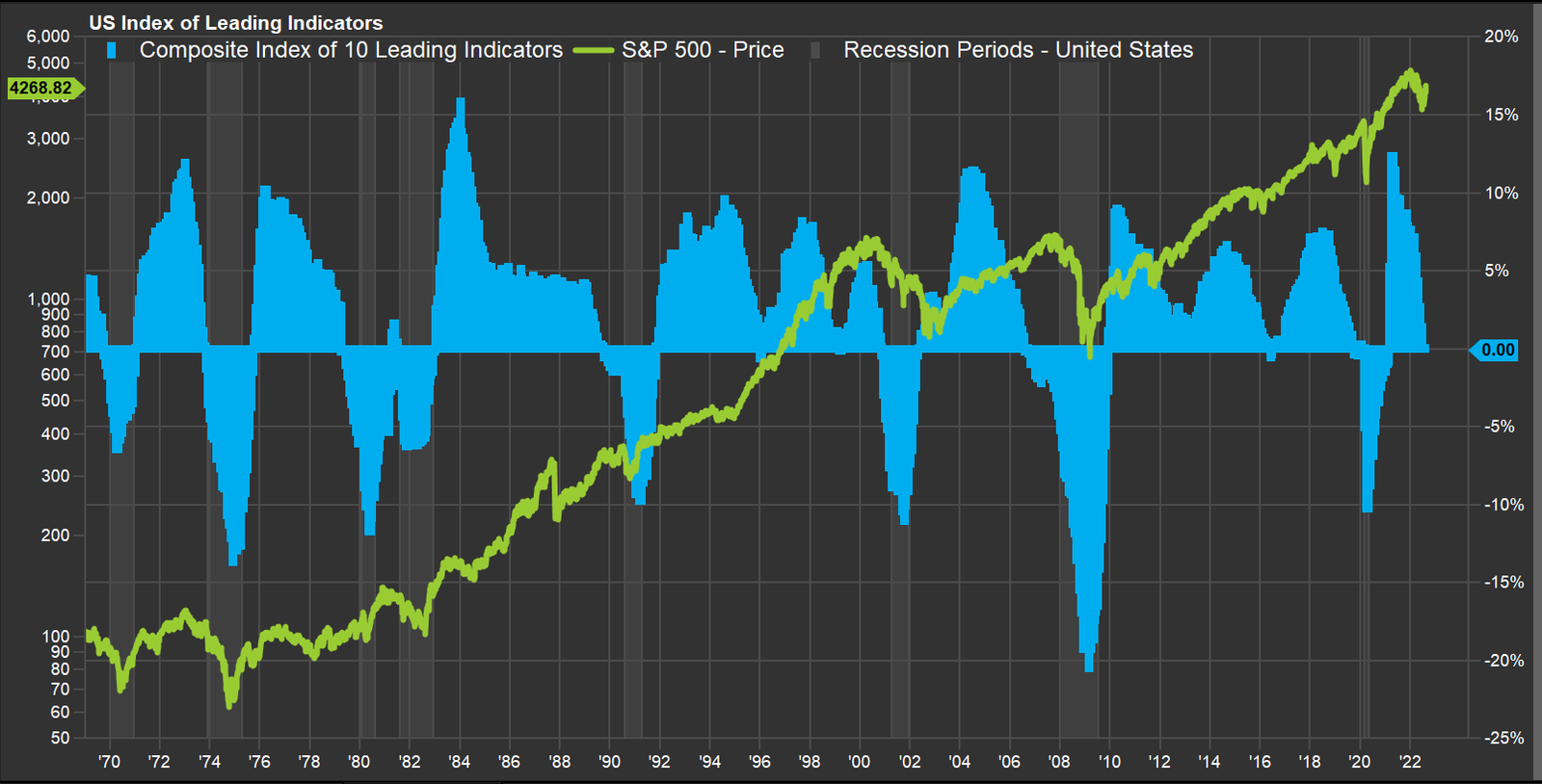The height and width of the screenshot is (784, 1542).
Task: Click the gray Recession Periods legend marker
Action: point(815,50)
